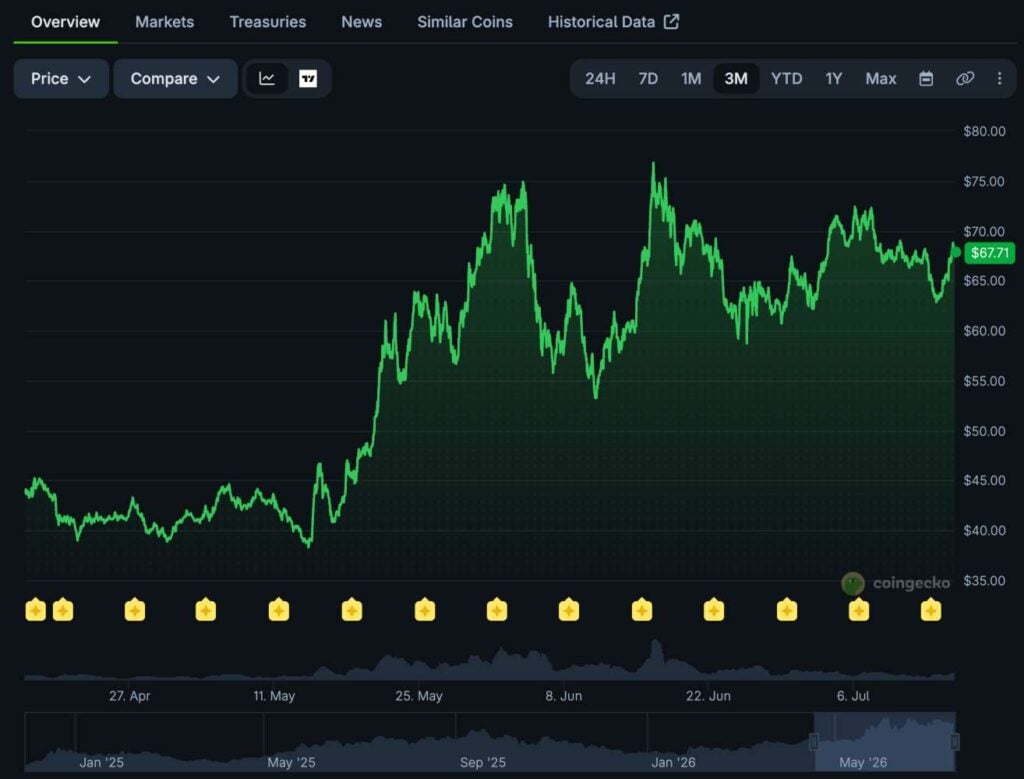
Task: Copy chart link icon
Action: [965, 79]
